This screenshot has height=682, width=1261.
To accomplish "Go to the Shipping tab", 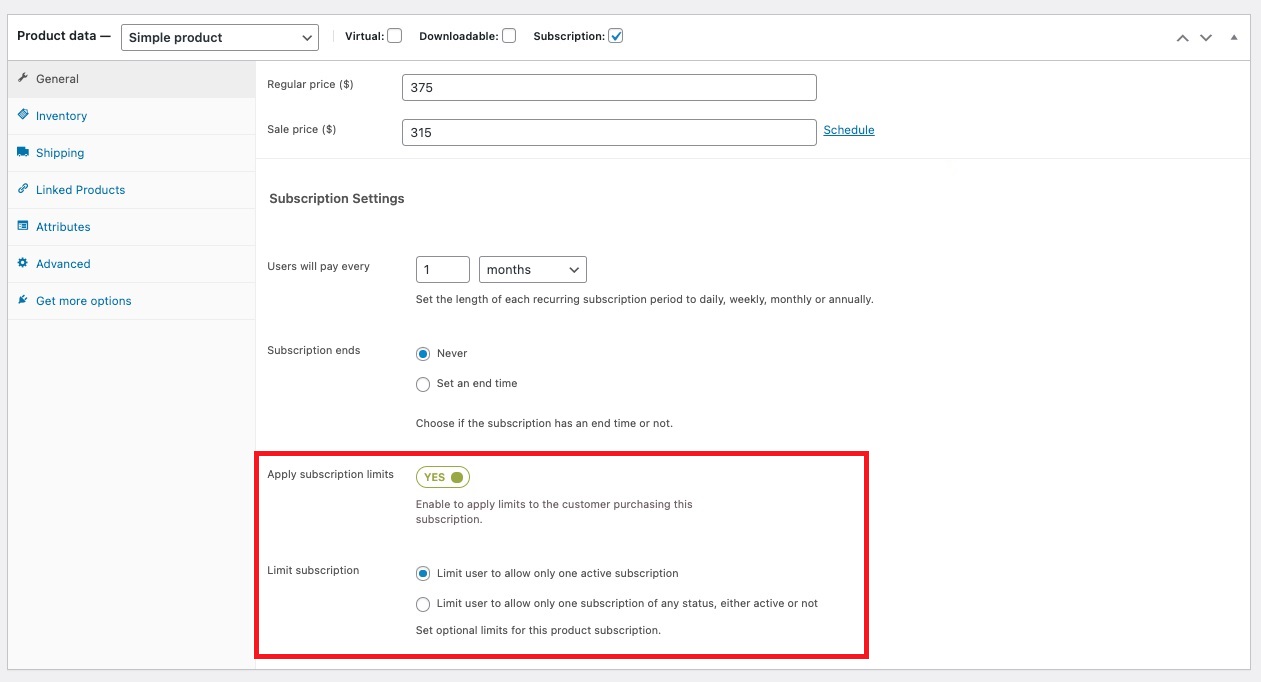I will point(131,153).
